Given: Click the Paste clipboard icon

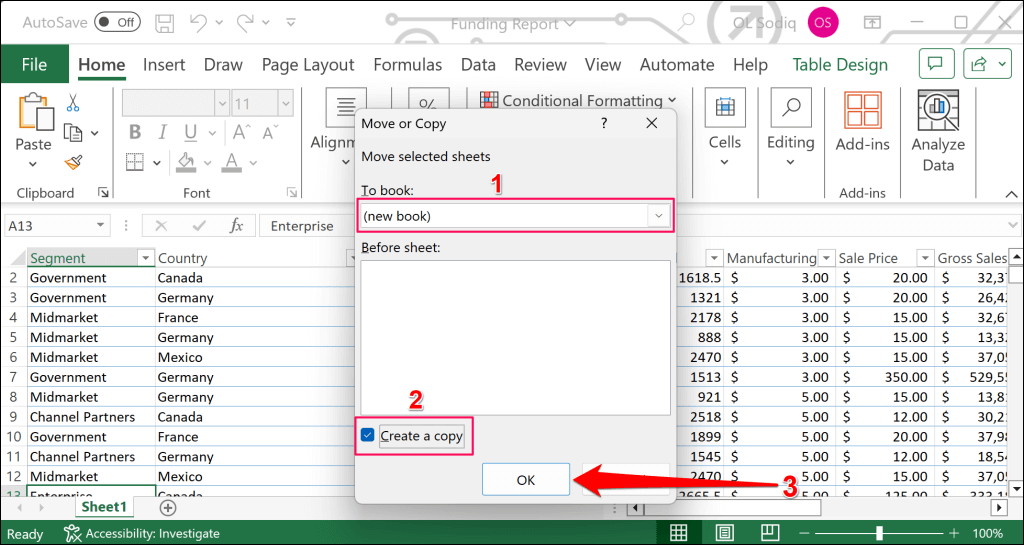Looking at the screenshot, I should (36, 112).
